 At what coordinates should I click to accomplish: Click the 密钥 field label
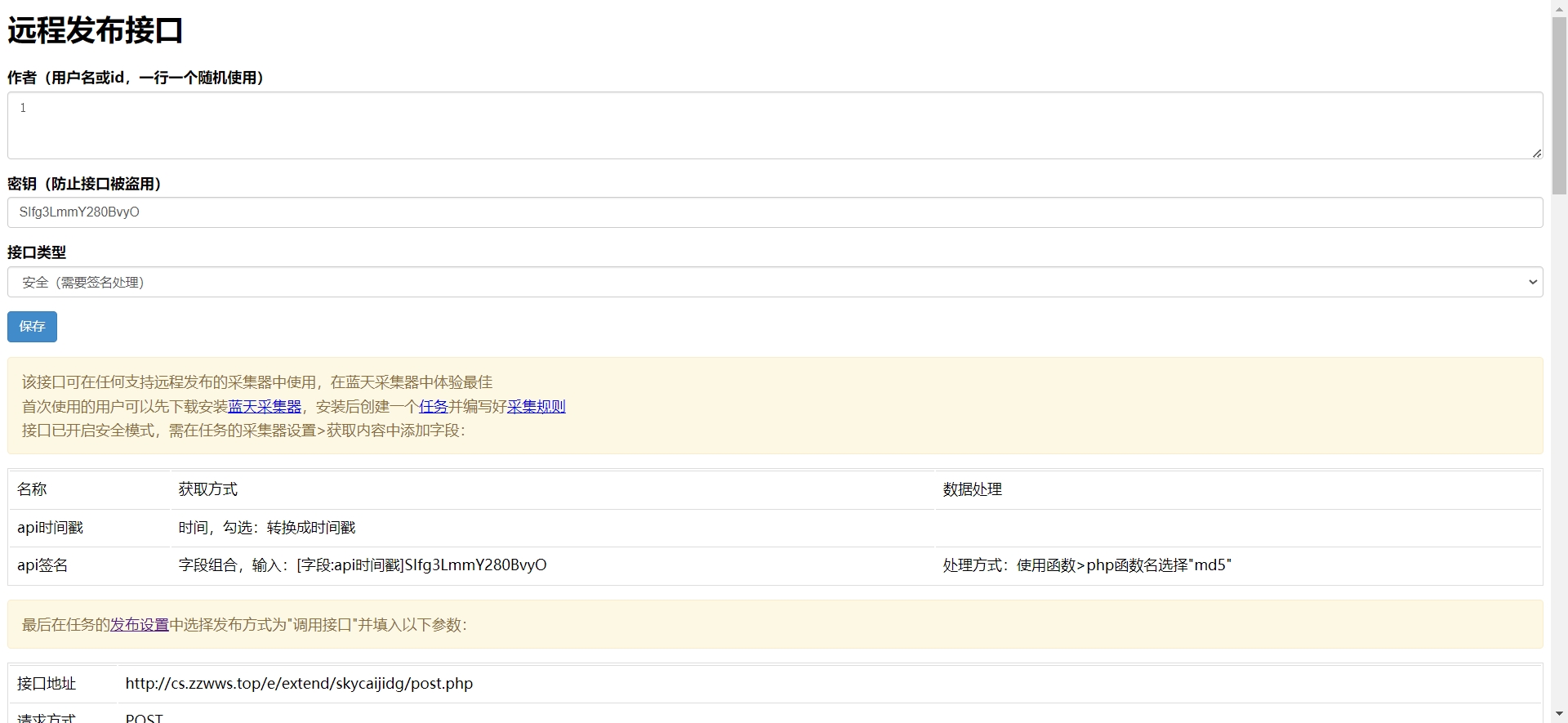[84, 184]
